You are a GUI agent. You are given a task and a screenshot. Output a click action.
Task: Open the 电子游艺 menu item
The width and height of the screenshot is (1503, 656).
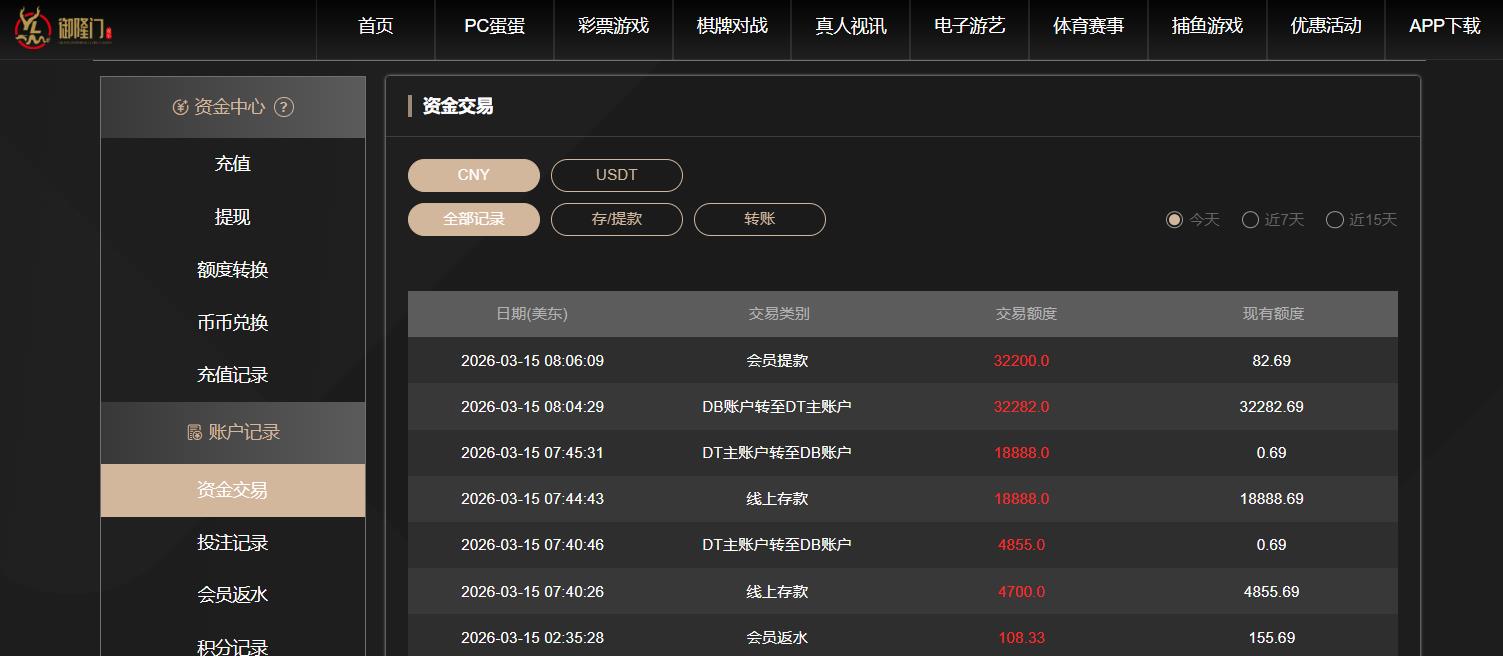point(968,27)
